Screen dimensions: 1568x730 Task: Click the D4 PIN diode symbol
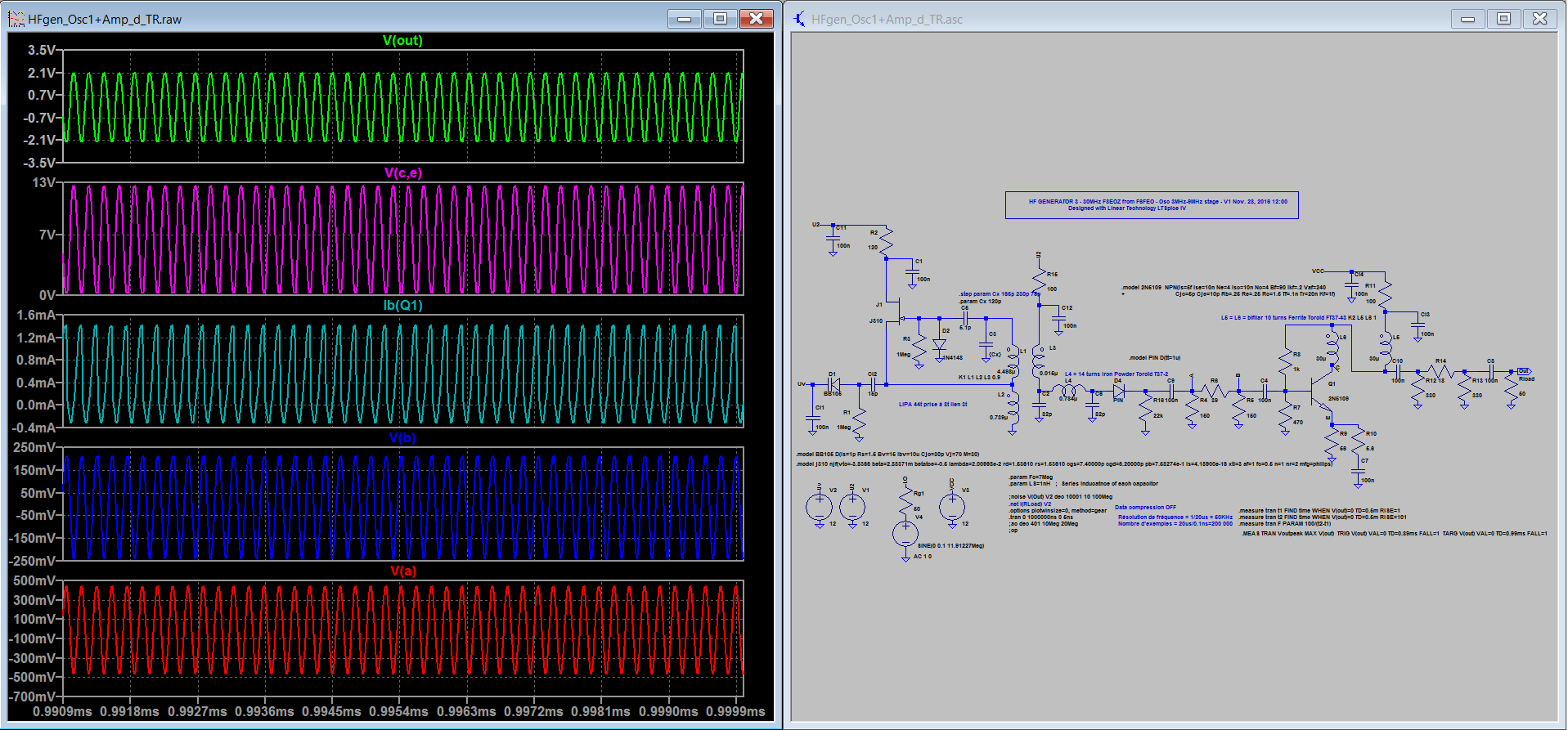(1118, 392)
